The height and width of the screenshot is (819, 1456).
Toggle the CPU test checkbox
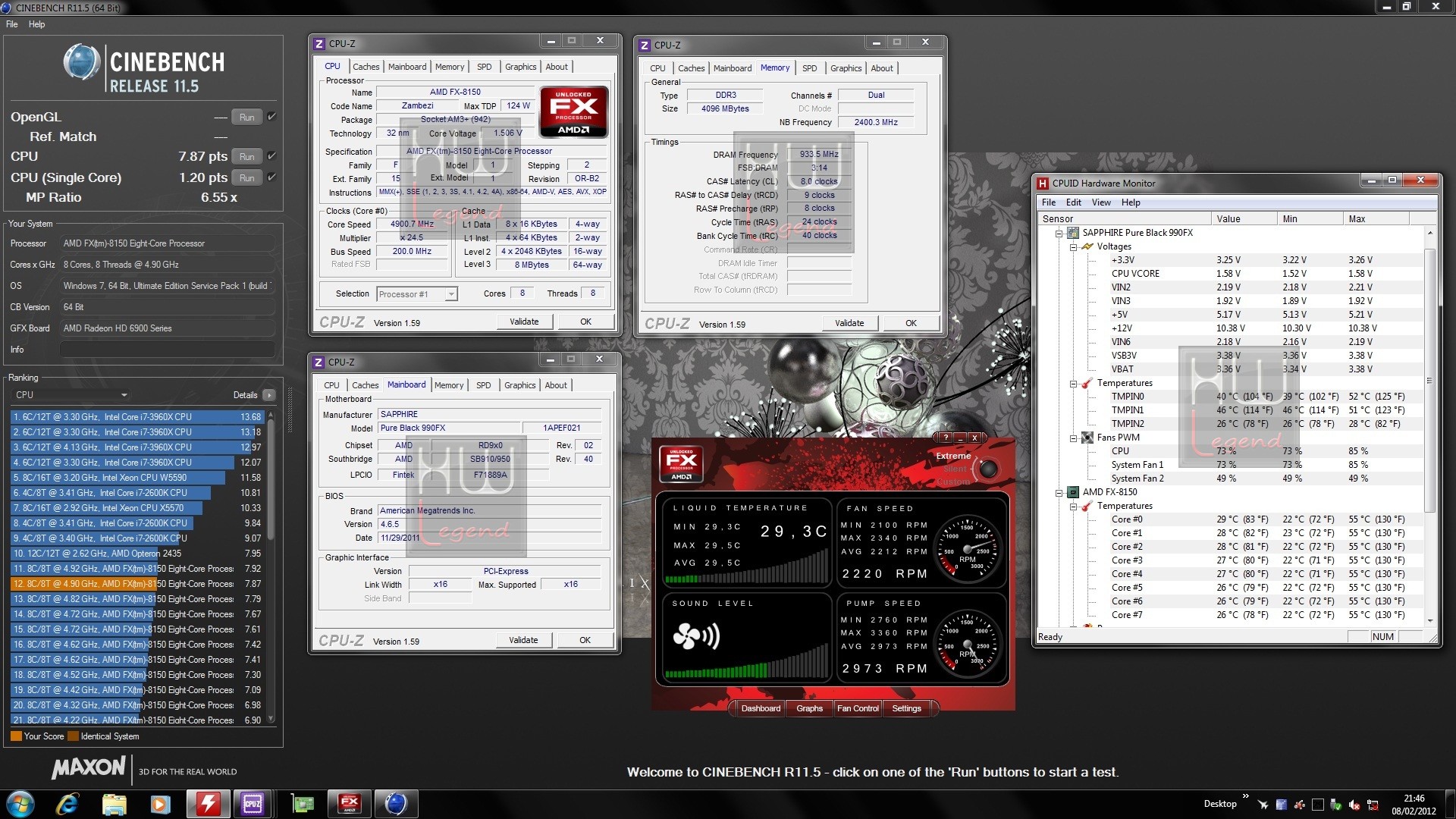pyautogui.click(x=271, y=156)
